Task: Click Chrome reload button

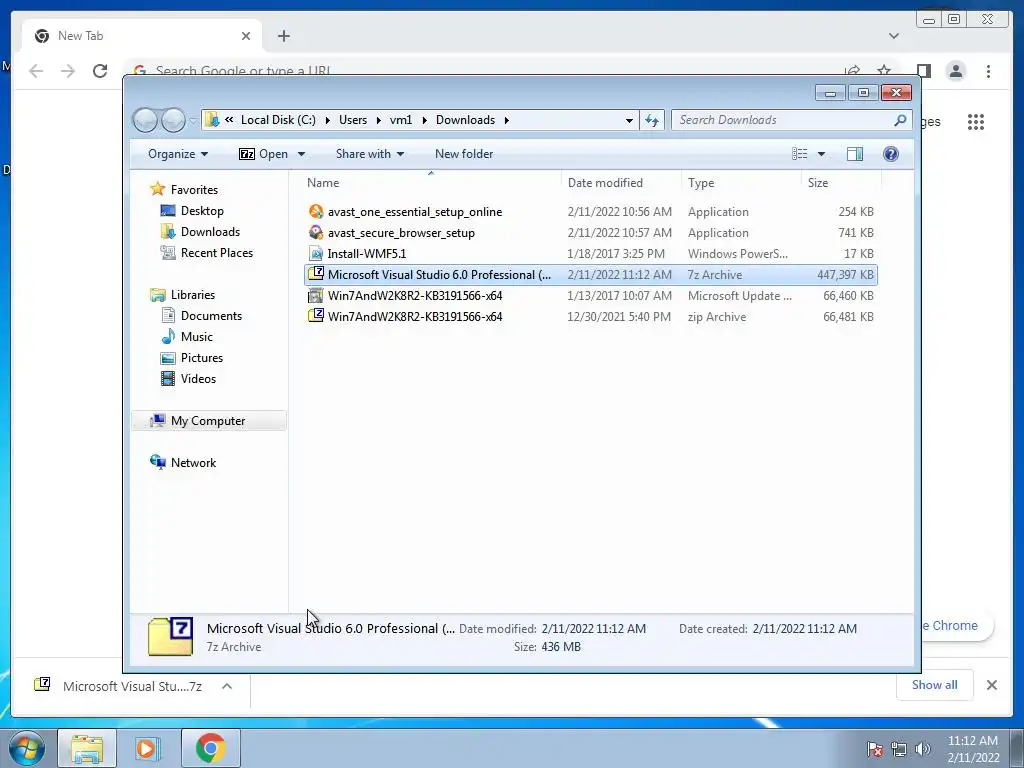Action: click(100, 71)
